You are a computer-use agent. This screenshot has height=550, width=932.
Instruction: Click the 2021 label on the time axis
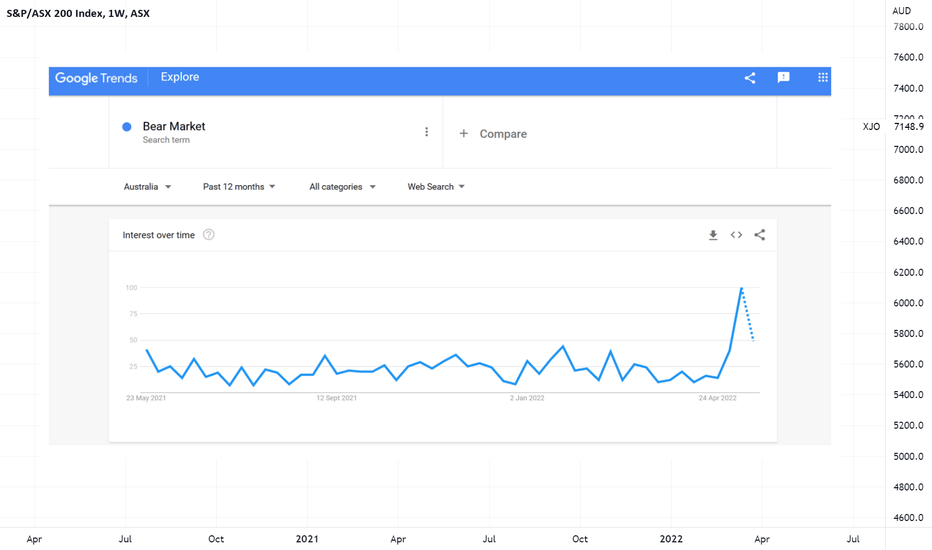click(x=307, y=539)
